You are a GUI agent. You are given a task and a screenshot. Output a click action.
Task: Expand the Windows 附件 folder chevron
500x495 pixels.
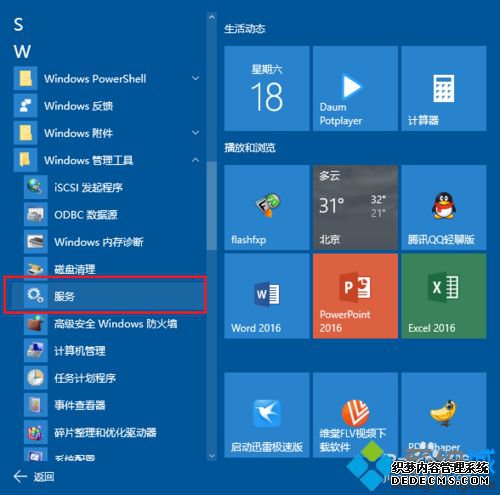coord(196,133)
